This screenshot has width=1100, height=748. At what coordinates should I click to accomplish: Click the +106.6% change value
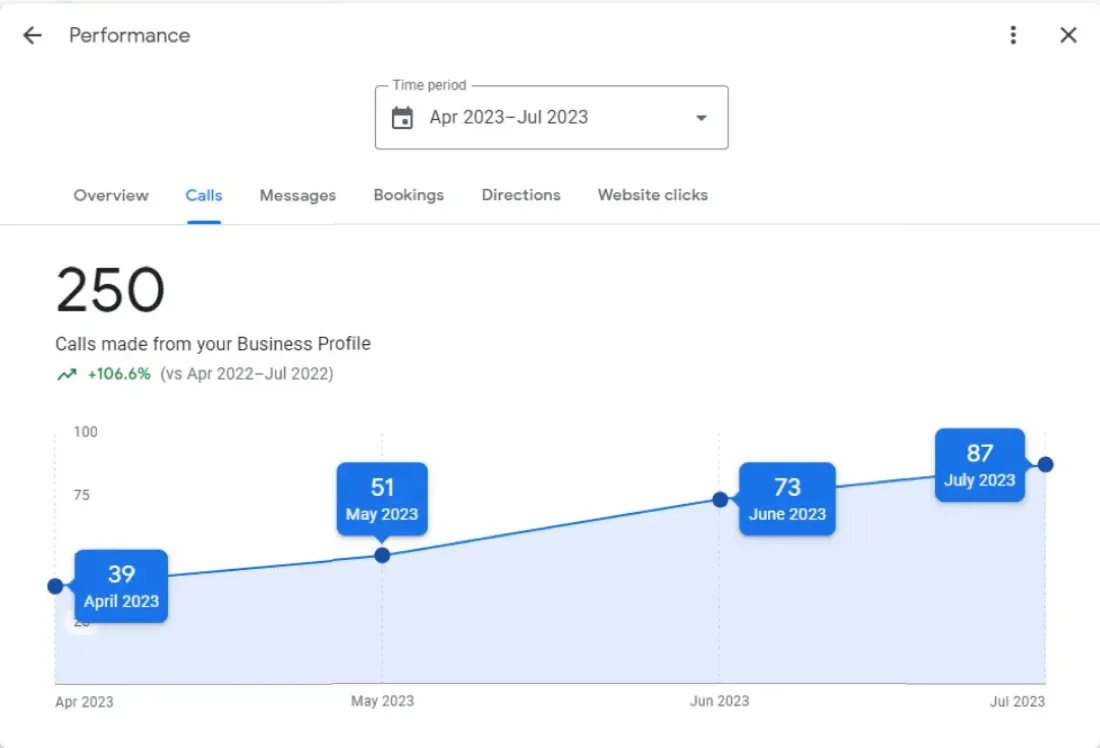click(119, 374)
